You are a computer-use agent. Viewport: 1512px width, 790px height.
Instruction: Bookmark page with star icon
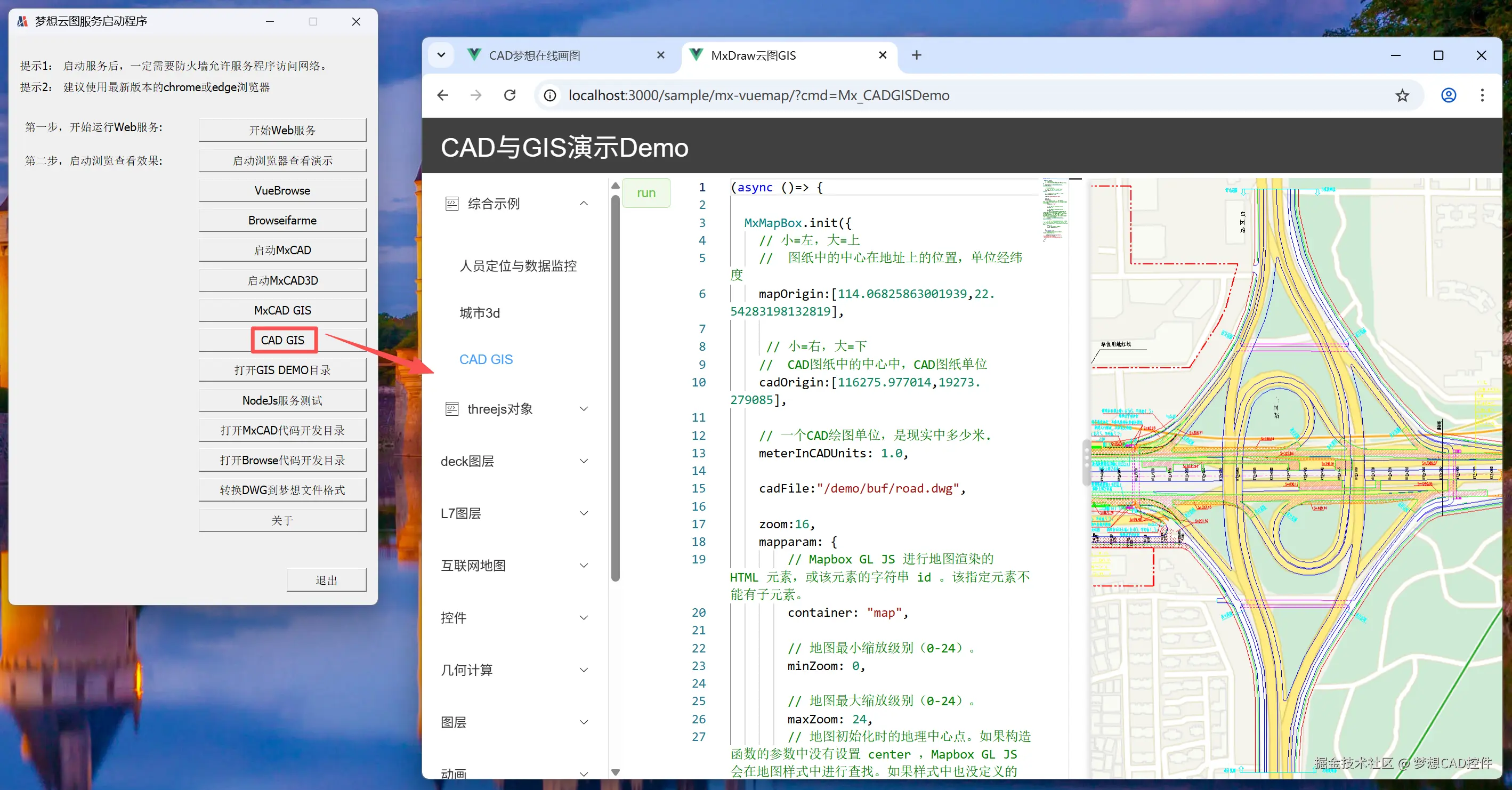click(1402, 95)
